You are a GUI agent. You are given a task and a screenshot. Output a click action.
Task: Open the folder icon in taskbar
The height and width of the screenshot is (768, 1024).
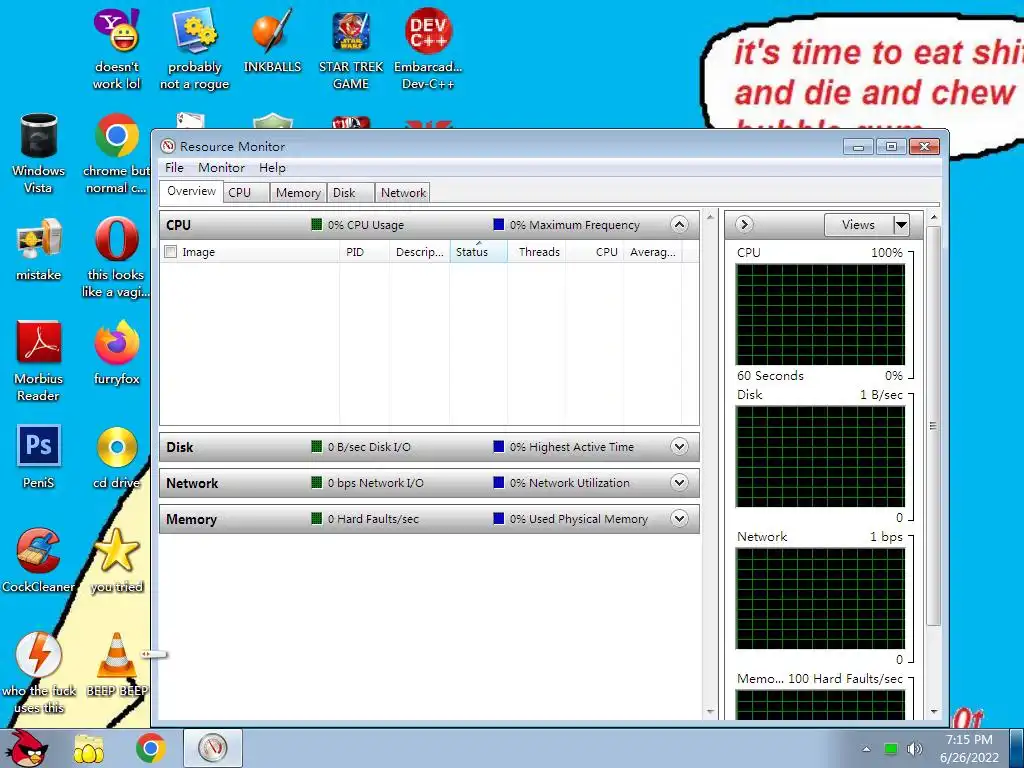pos(89,749)
